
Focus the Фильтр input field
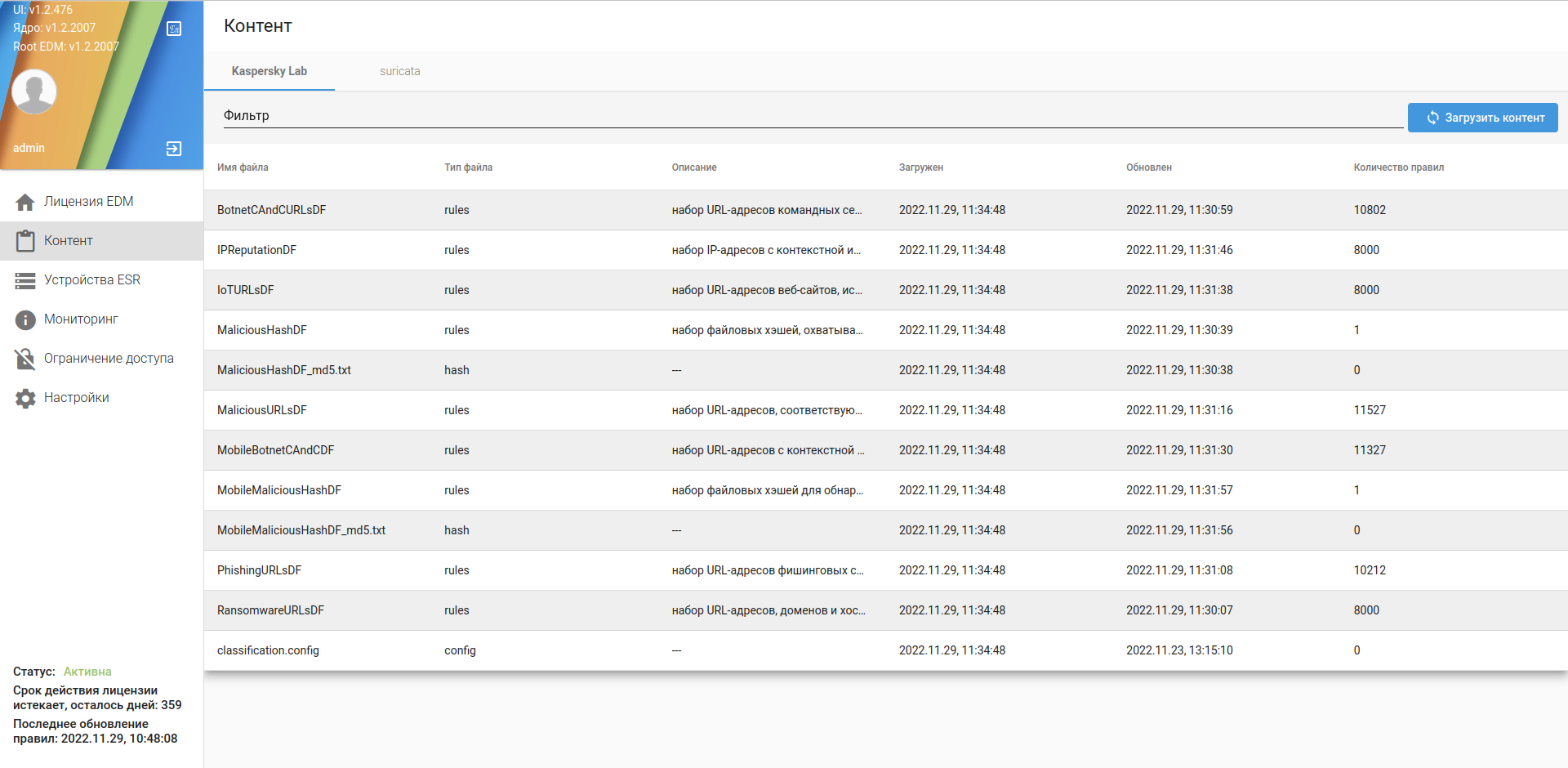coord(813,116)
